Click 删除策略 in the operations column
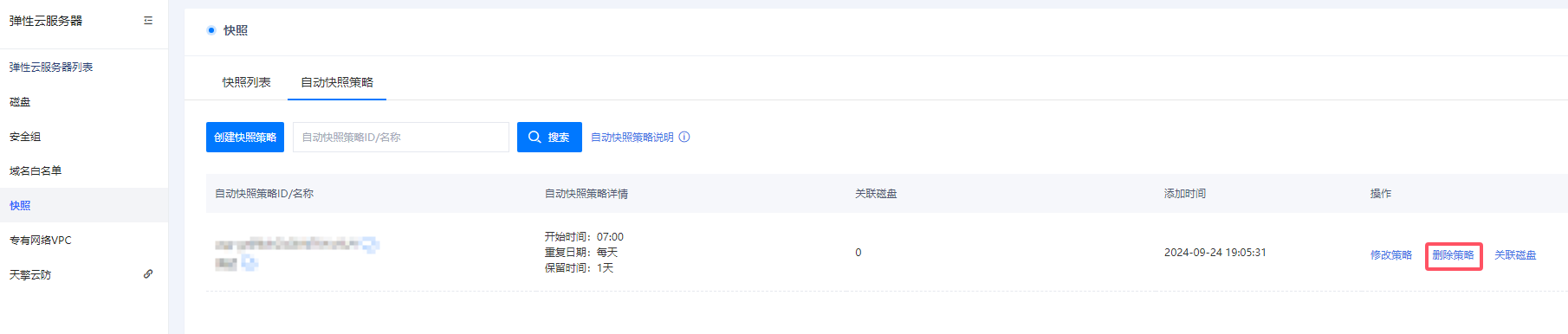Screen dimensions: 1568x334 pyautogui.click(x=1454, y=255)
